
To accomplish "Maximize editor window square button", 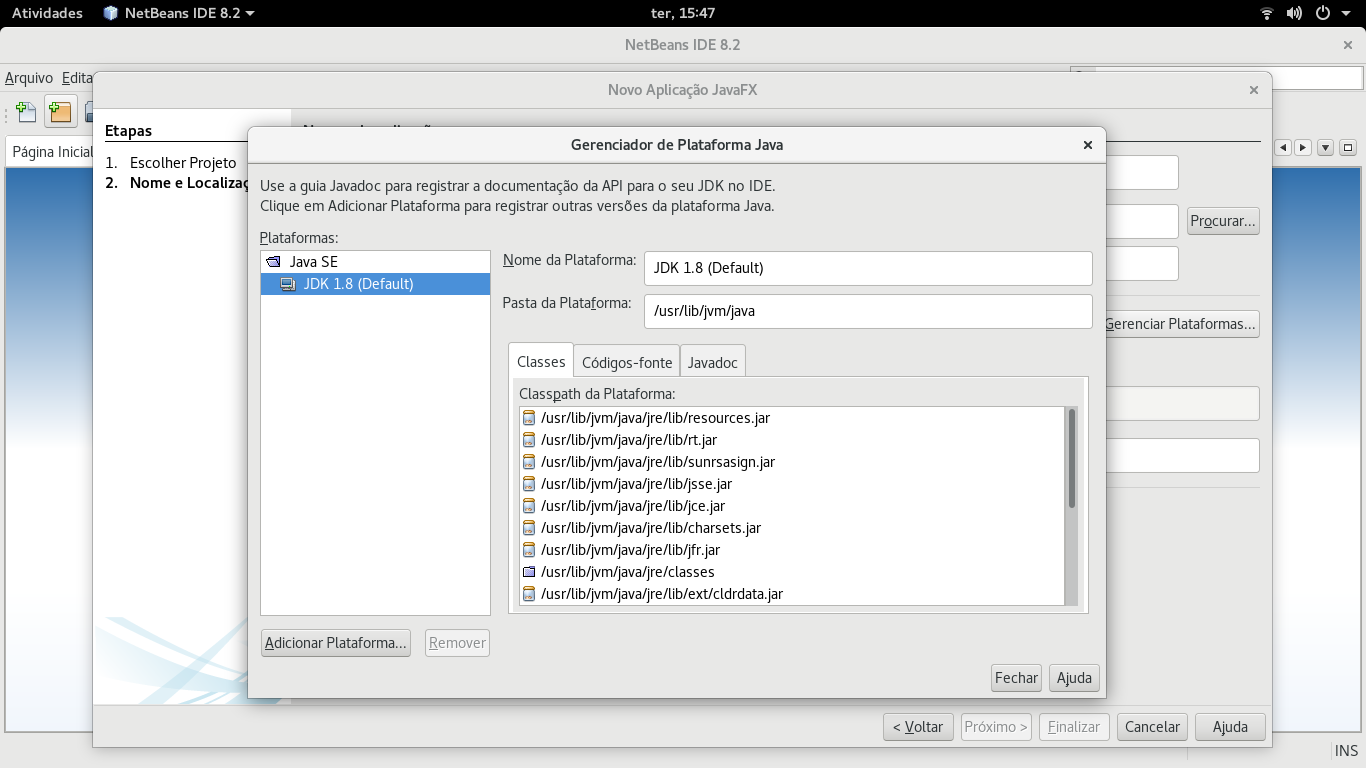I will pos(1348,148).
